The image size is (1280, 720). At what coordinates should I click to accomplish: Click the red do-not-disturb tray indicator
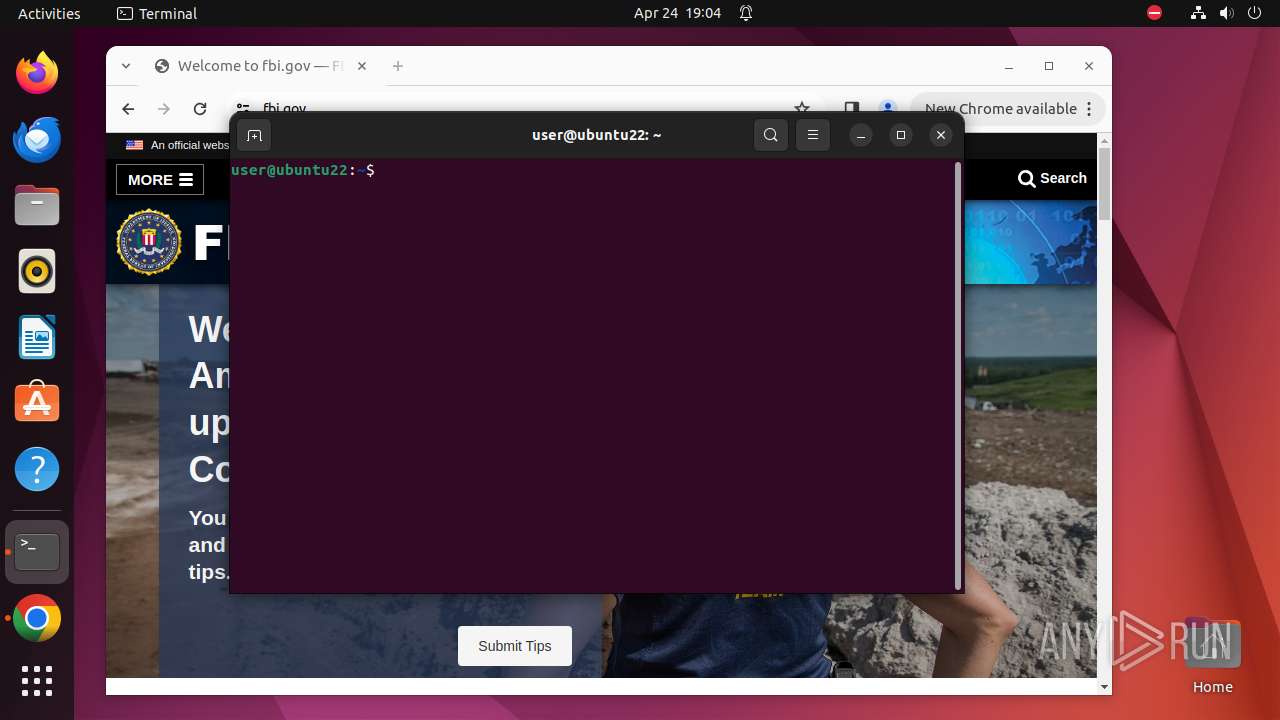pos(1154,13)
